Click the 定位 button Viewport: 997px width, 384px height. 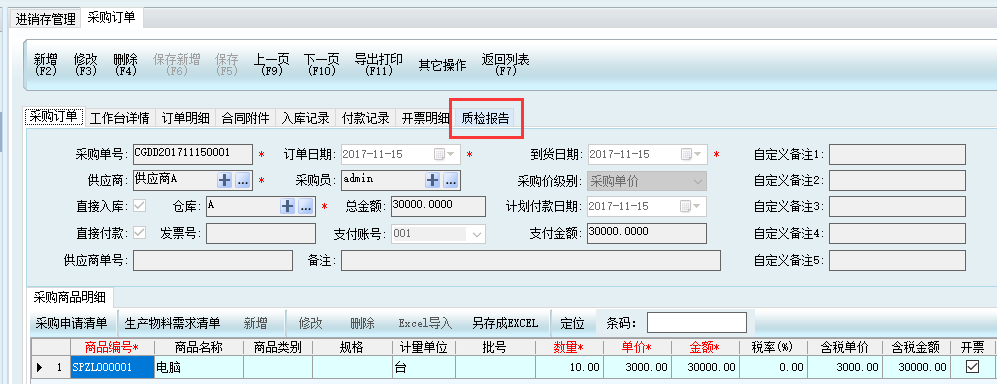[x=572, y=323]
